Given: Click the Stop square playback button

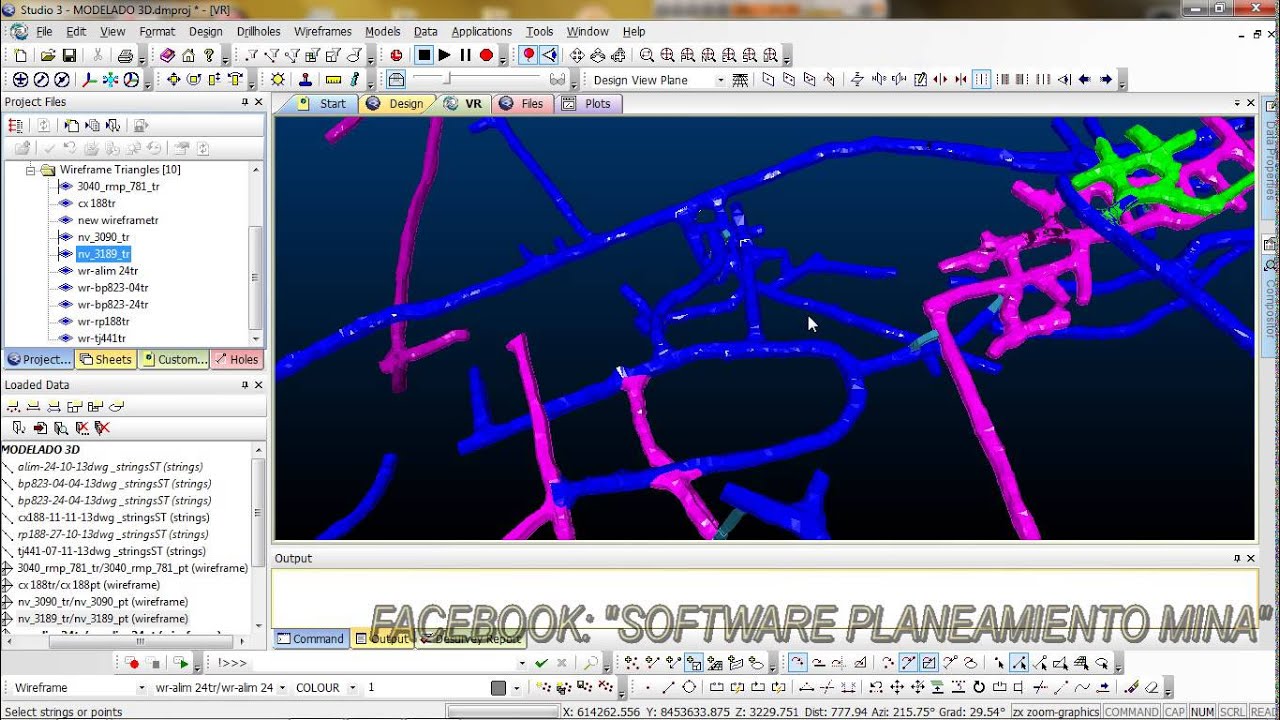Looking at the screenshot, I should tap(424, 55).
